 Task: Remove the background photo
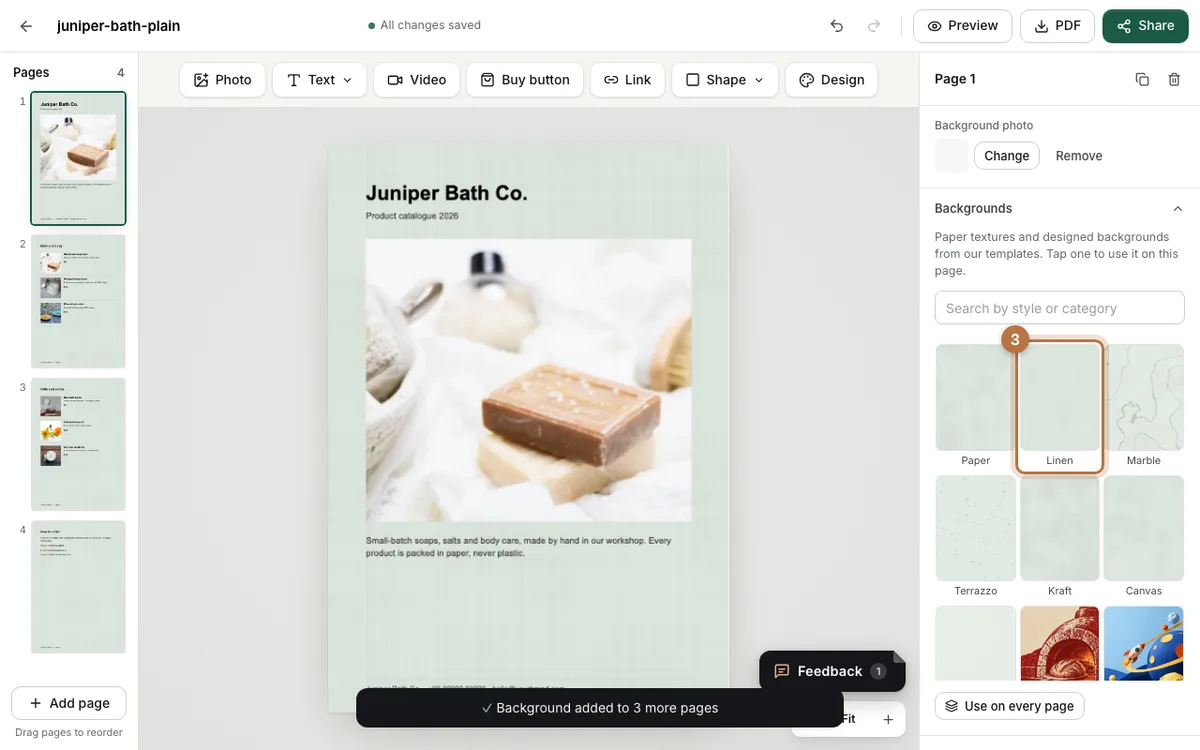click(x=1079, y=156)
